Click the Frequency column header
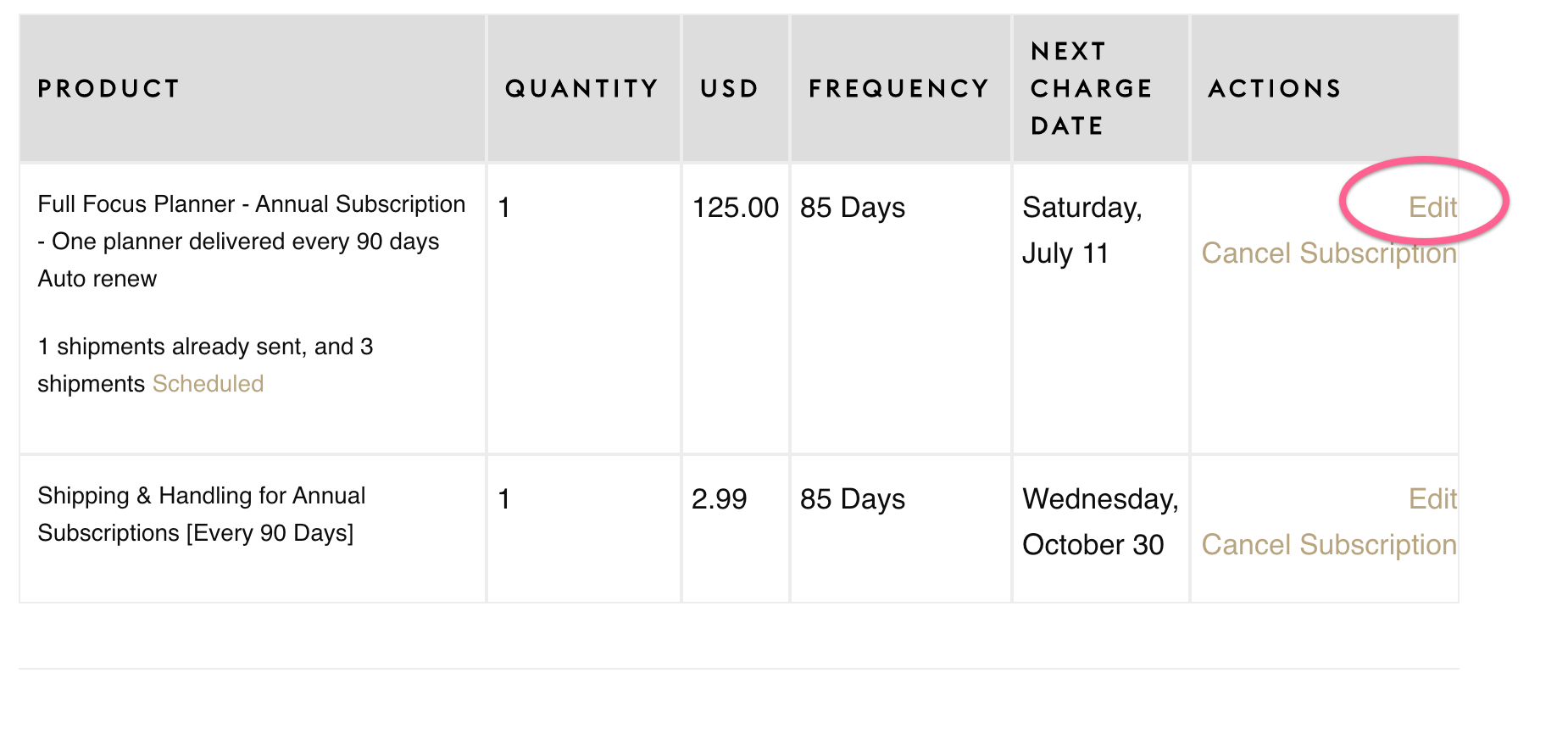The width and height of the screenshot is (1568, 734). (898, 89)
